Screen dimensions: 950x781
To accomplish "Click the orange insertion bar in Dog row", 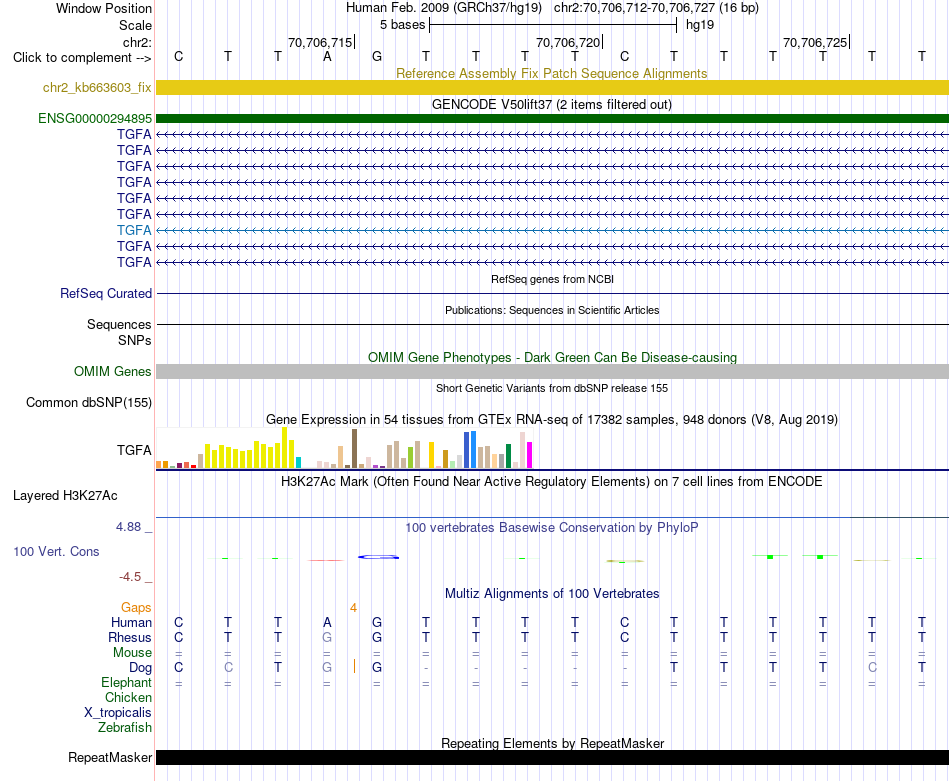I will 354,666.
